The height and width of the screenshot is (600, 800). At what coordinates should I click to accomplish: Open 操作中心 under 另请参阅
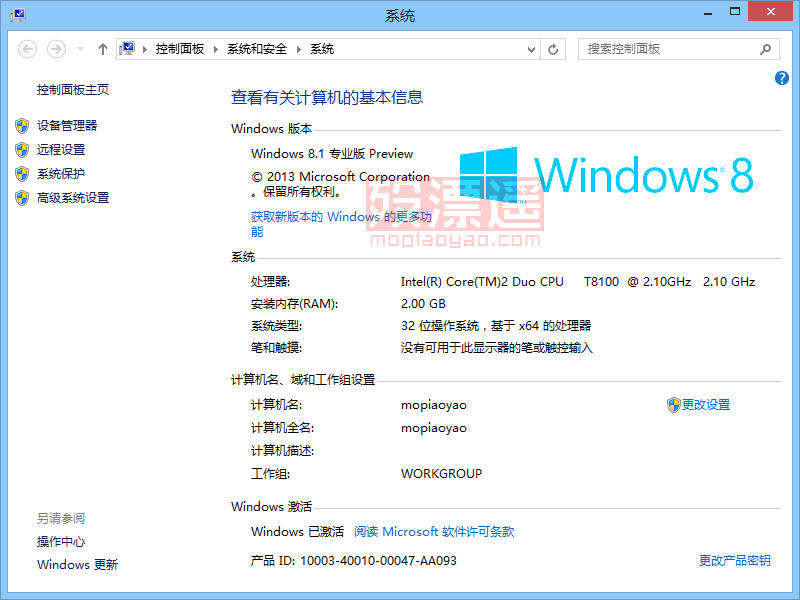coord(61,541)
